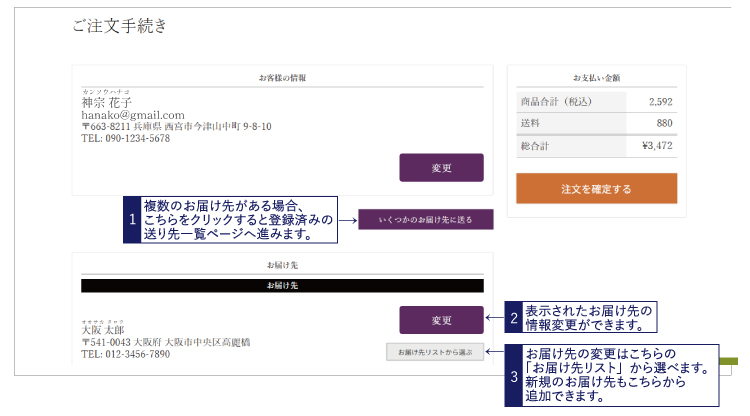Click the ご注文手続き page title
This screenshot has height=416, width=750.
point(119,26)
